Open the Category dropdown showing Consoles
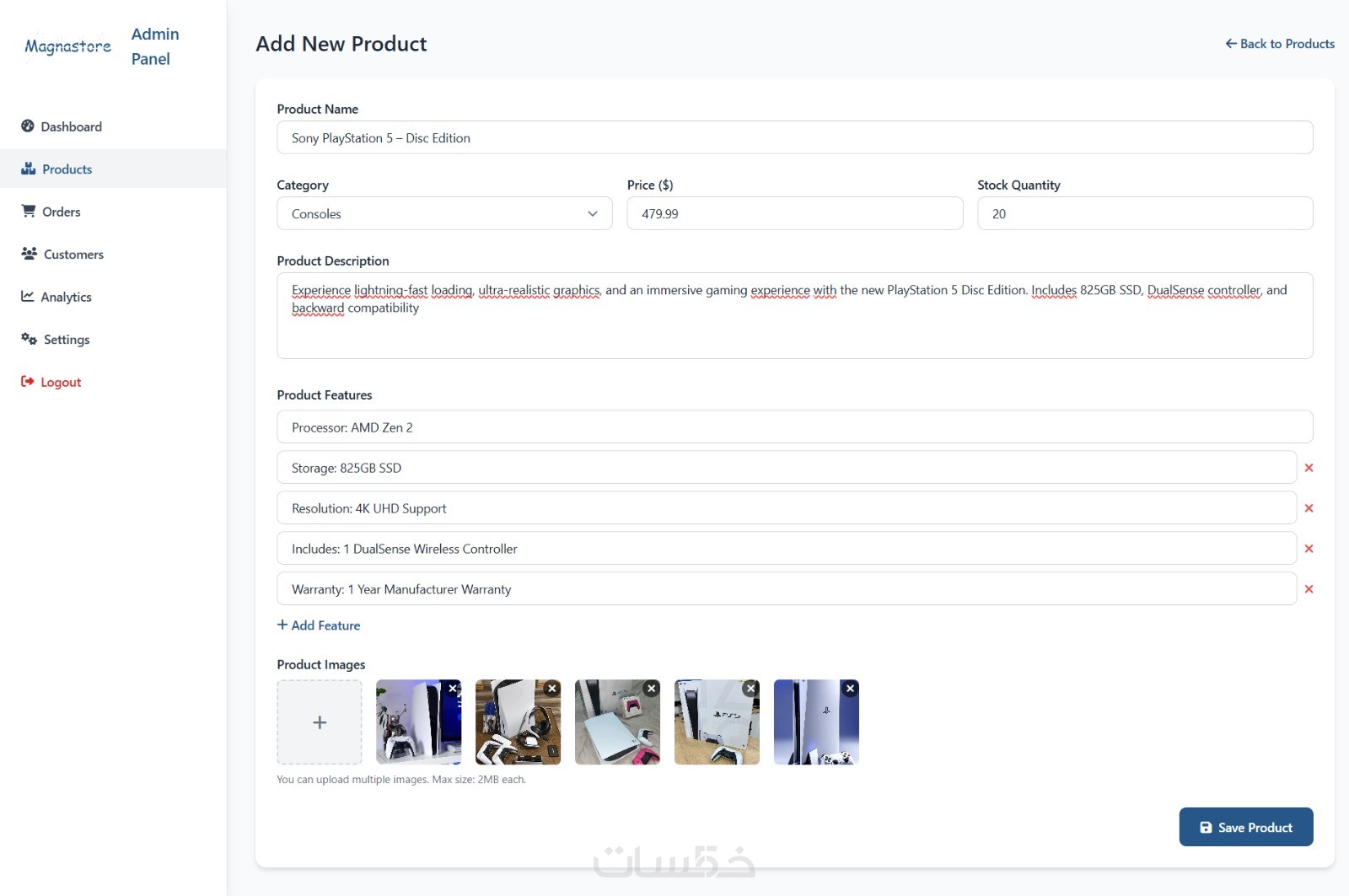Screen dimensions: 1349x896 coord(444,214)
